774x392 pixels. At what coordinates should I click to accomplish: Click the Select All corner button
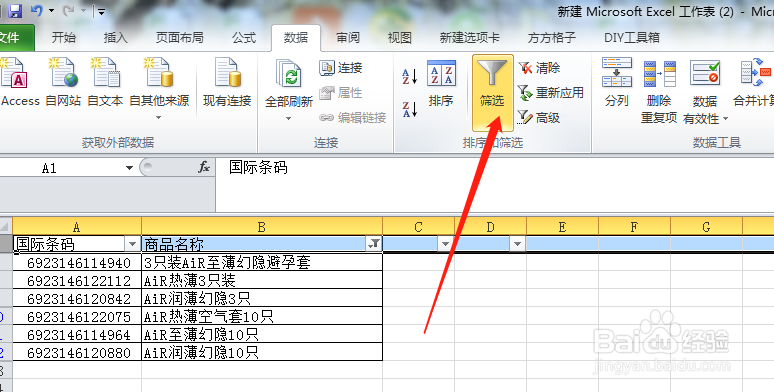click(5, 227)
